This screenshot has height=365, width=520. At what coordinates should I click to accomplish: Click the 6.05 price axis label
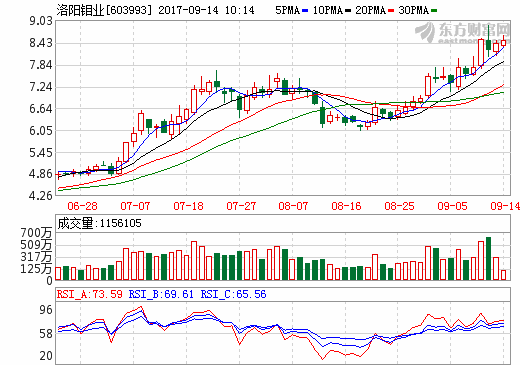(x=41, y=130)
